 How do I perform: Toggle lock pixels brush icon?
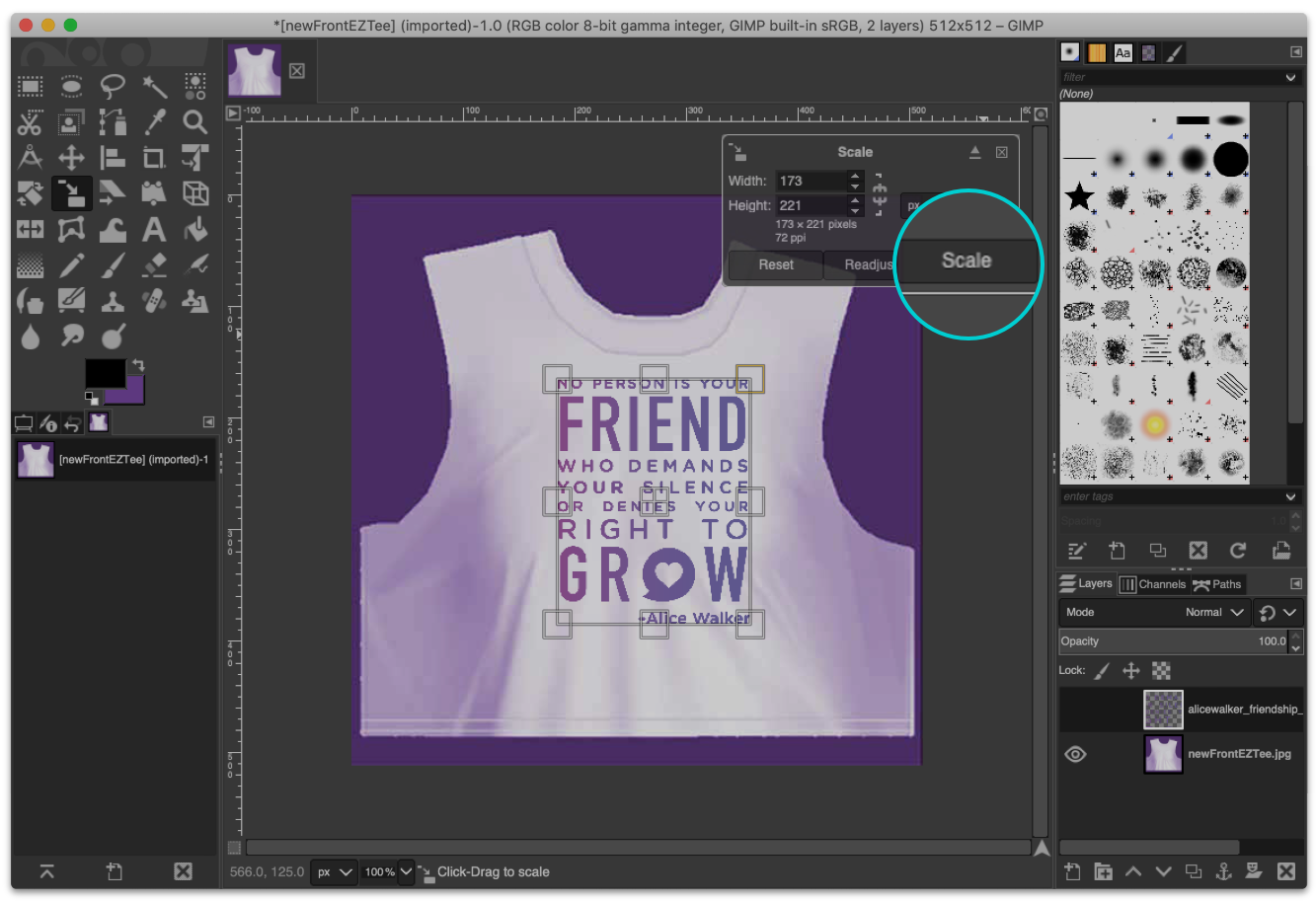click(x=1102, y=670)
